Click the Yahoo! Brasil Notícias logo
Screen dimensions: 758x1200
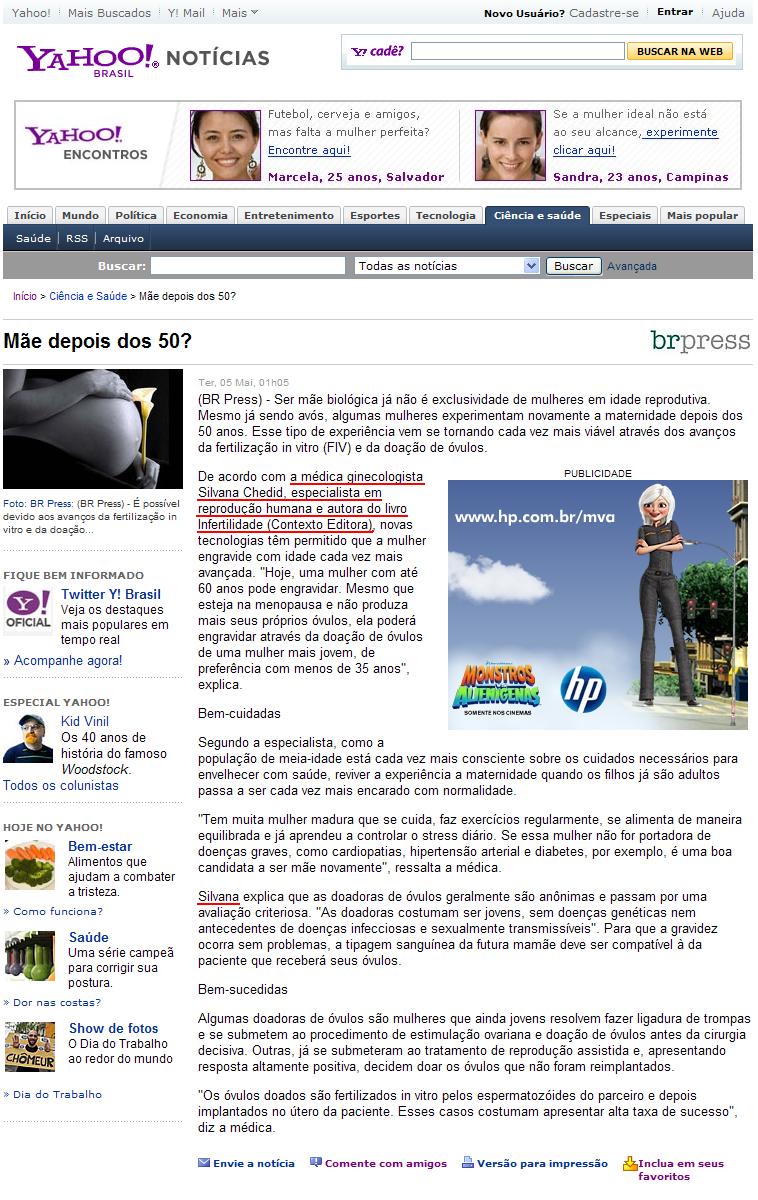[x=142, y=60]
